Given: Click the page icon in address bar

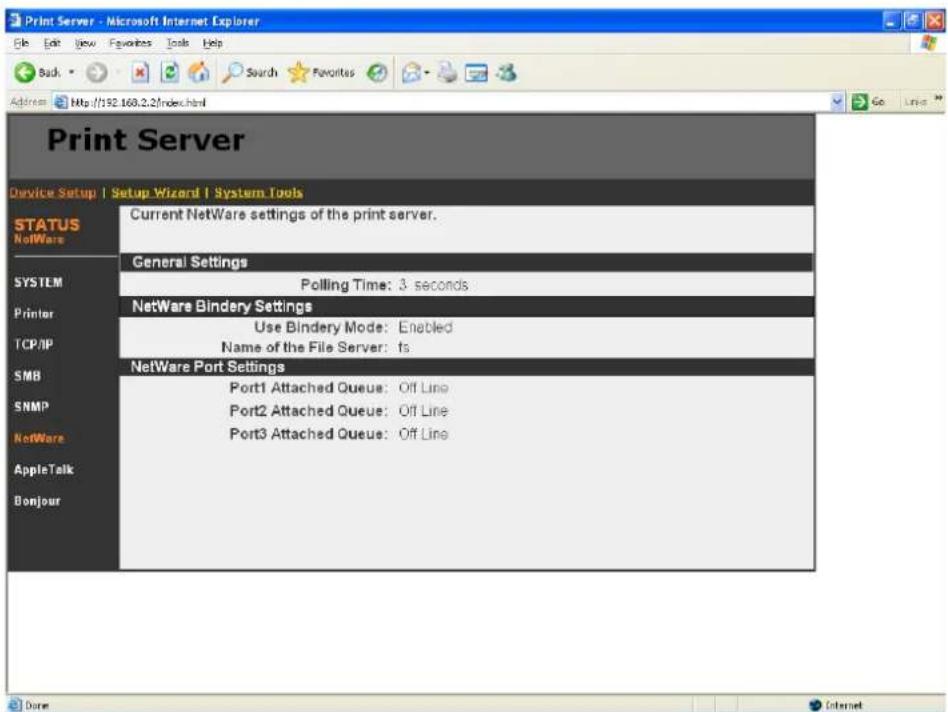Looking at the screenshot, I should coord(60,102).
